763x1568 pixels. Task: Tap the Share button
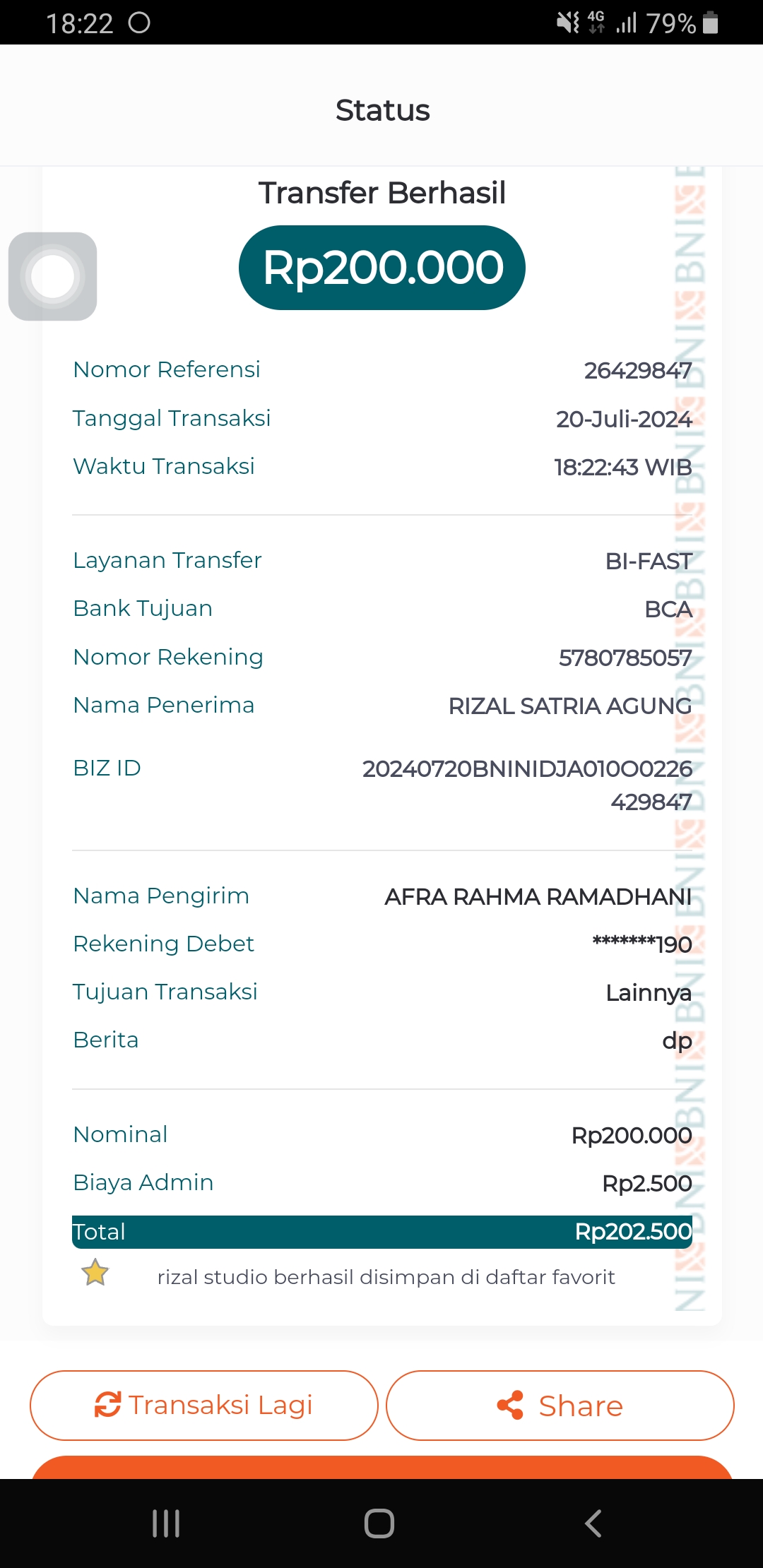tap(560, 1406)
